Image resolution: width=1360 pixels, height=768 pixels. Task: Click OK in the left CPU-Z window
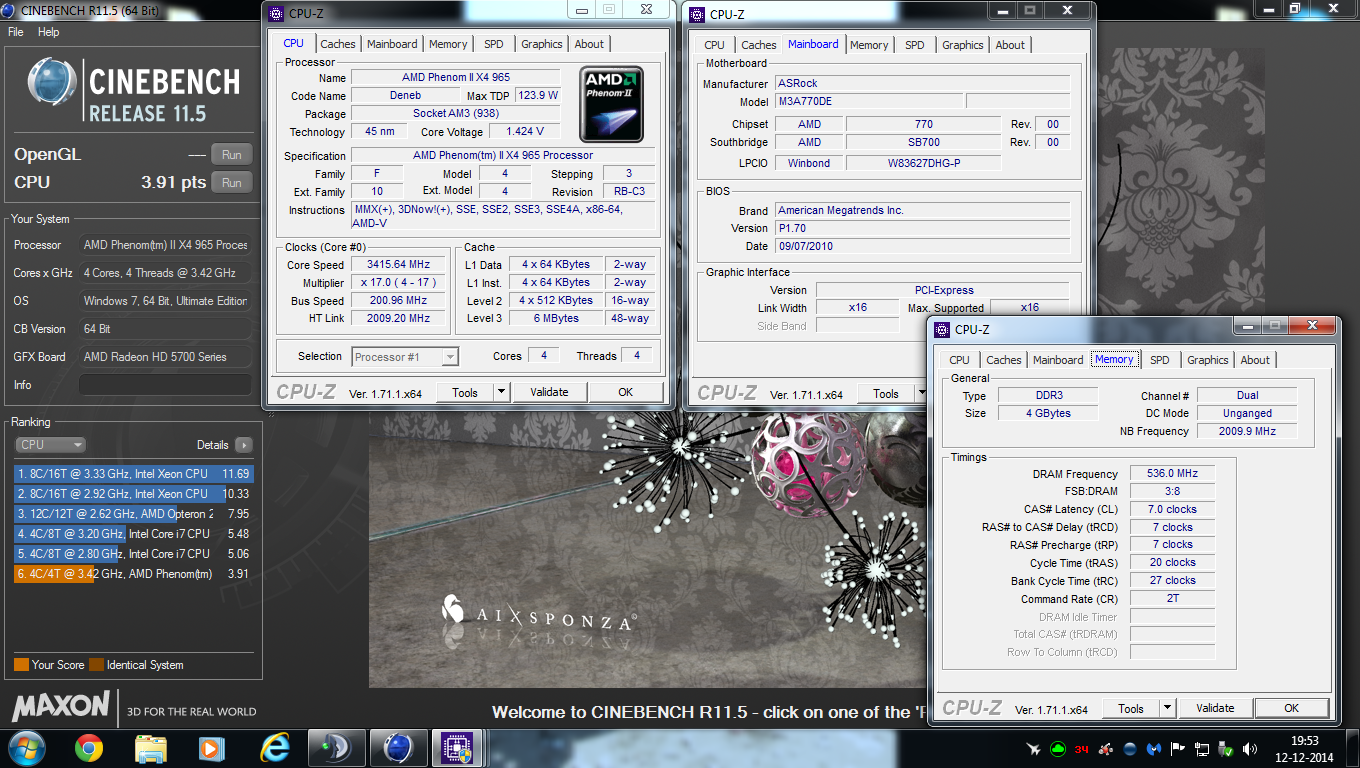click(x=626, y=392)
